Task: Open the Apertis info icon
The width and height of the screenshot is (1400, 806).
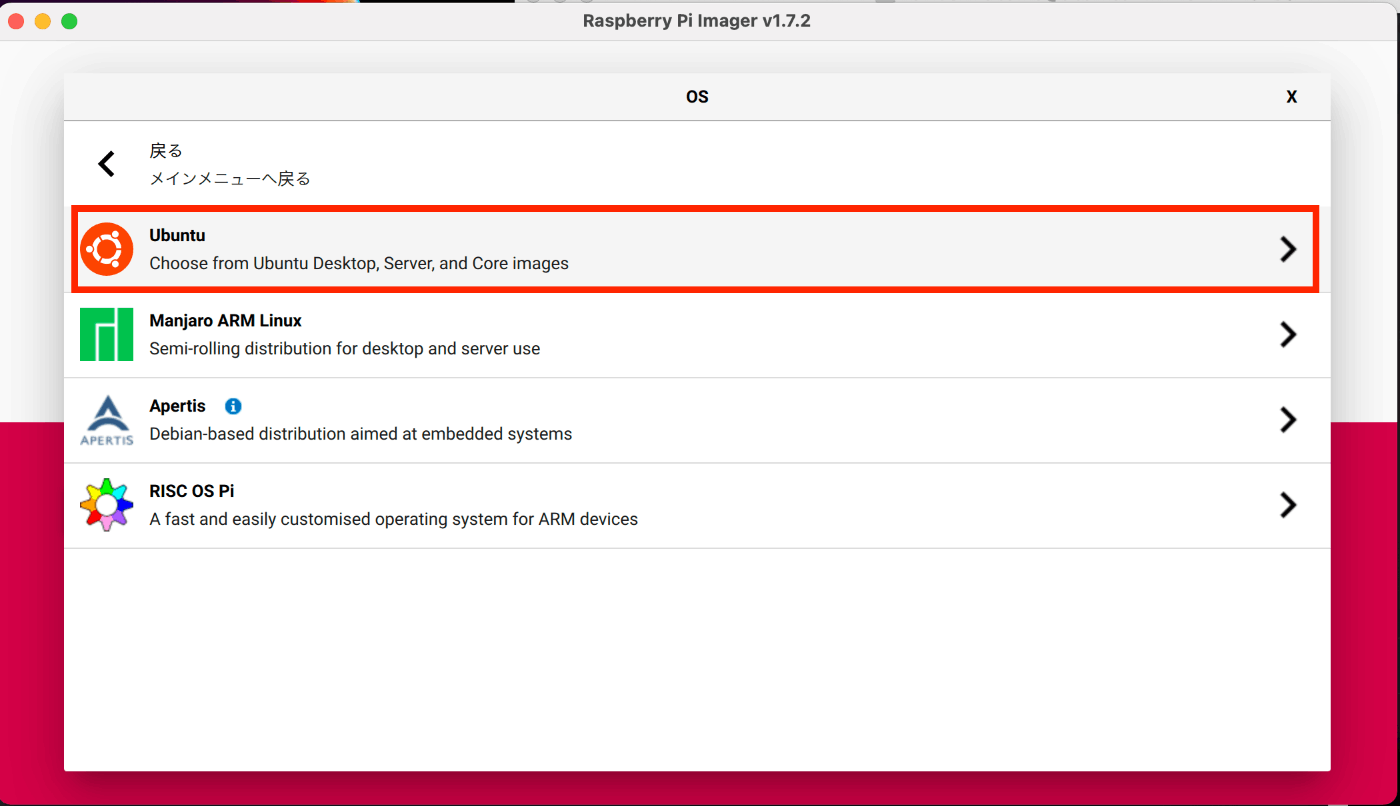Action: pyautogui.click(x=233, y=406)
